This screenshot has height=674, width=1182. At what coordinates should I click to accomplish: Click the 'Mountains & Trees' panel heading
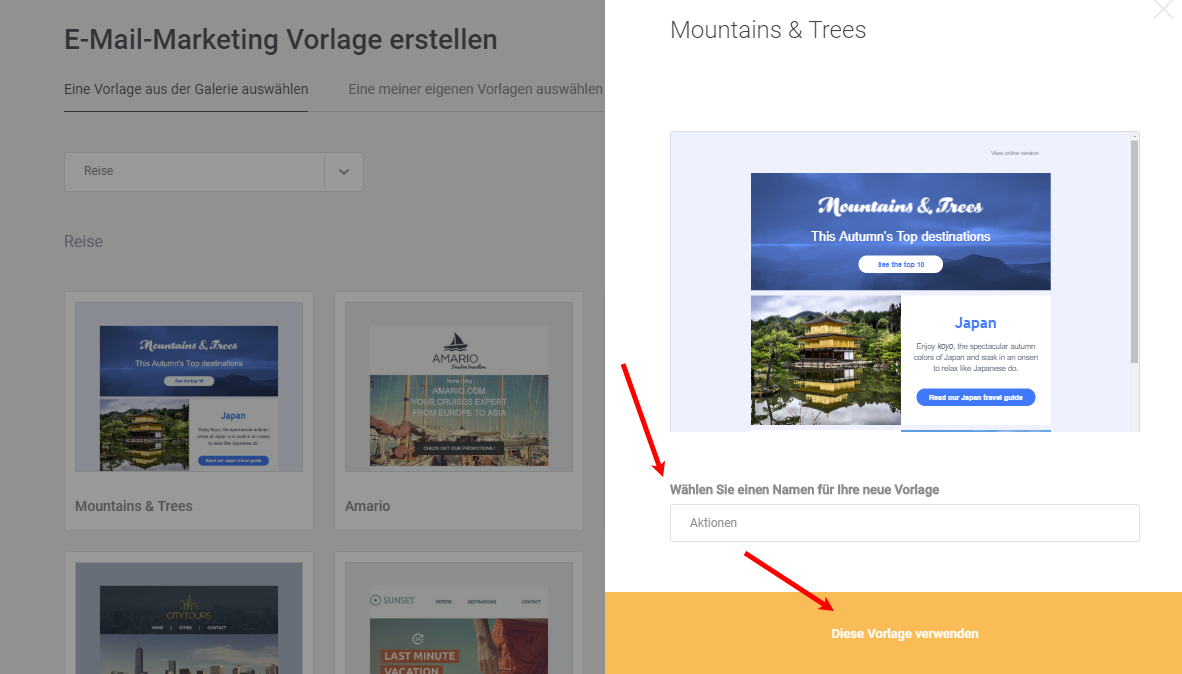tap(768, 30)
